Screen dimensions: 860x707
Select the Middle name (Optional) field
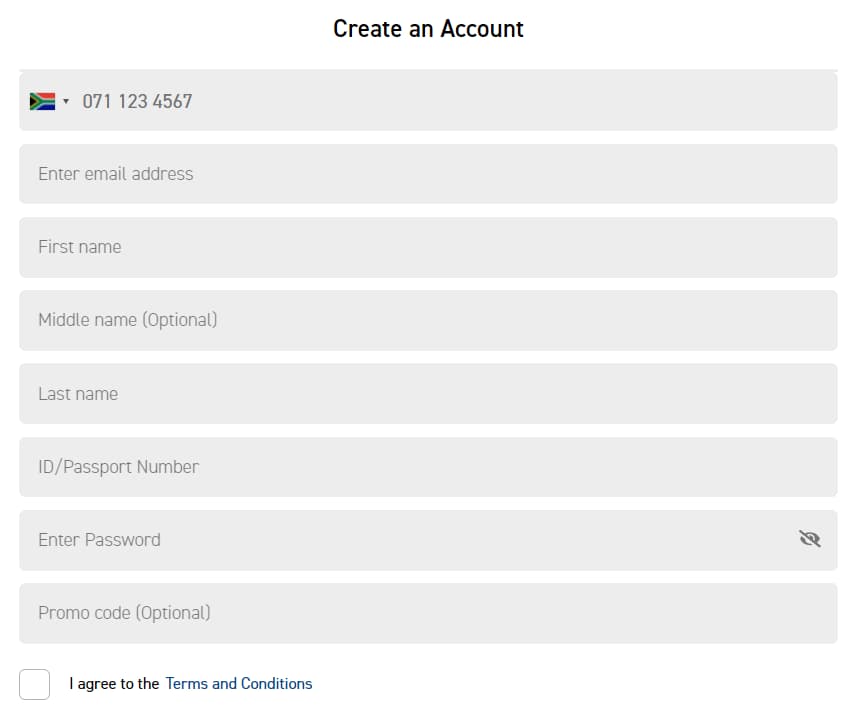[x=428, y=320]
